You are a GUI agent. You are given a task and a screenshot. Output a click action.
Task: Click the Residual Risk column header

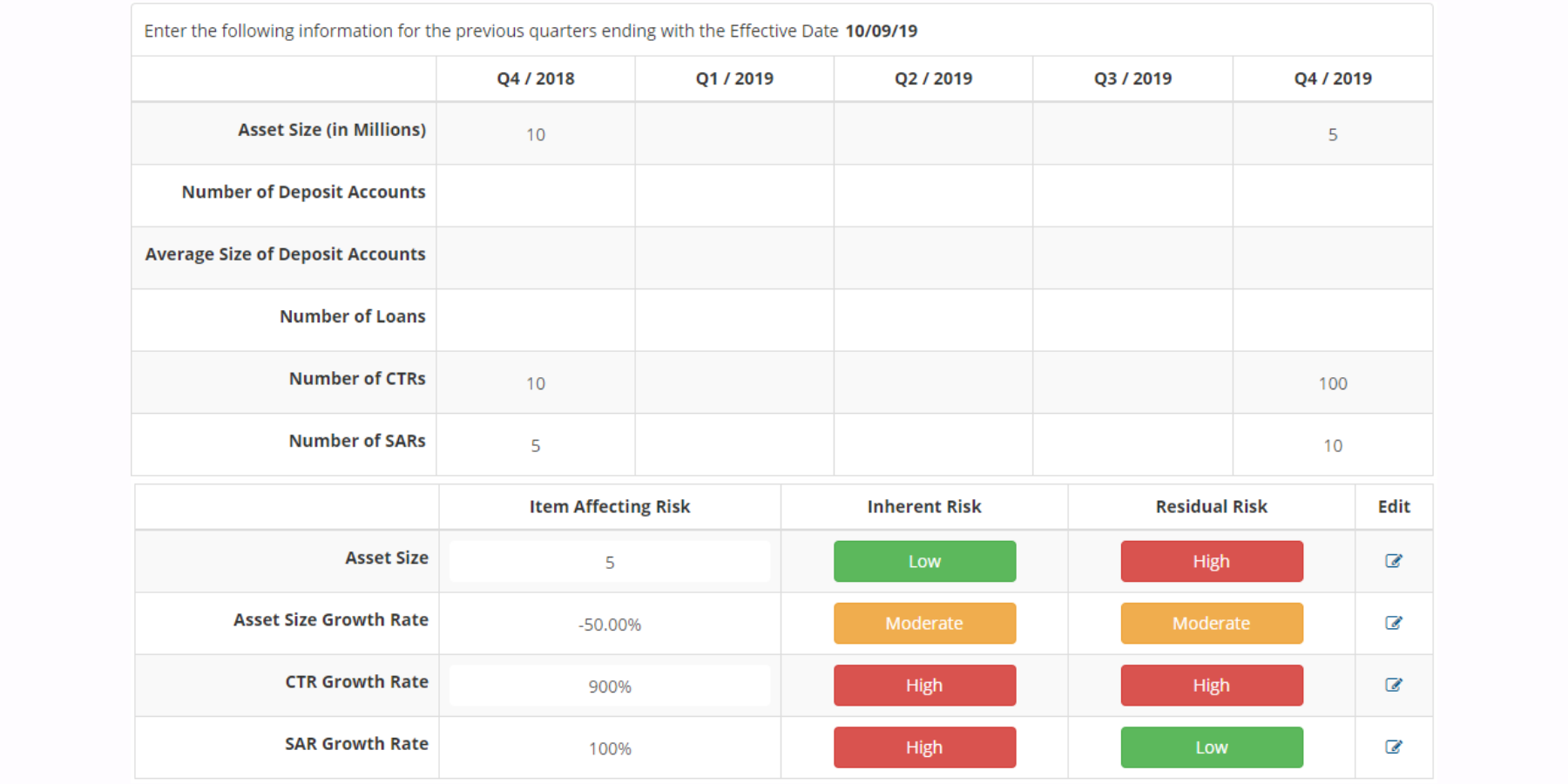click(x=1212, y=506)
